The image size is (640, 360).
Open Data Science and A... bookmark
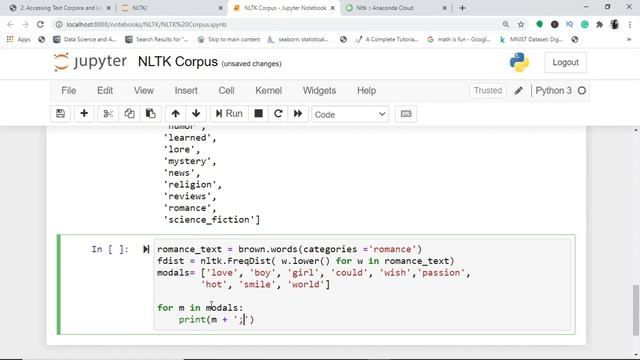(85, 40)
